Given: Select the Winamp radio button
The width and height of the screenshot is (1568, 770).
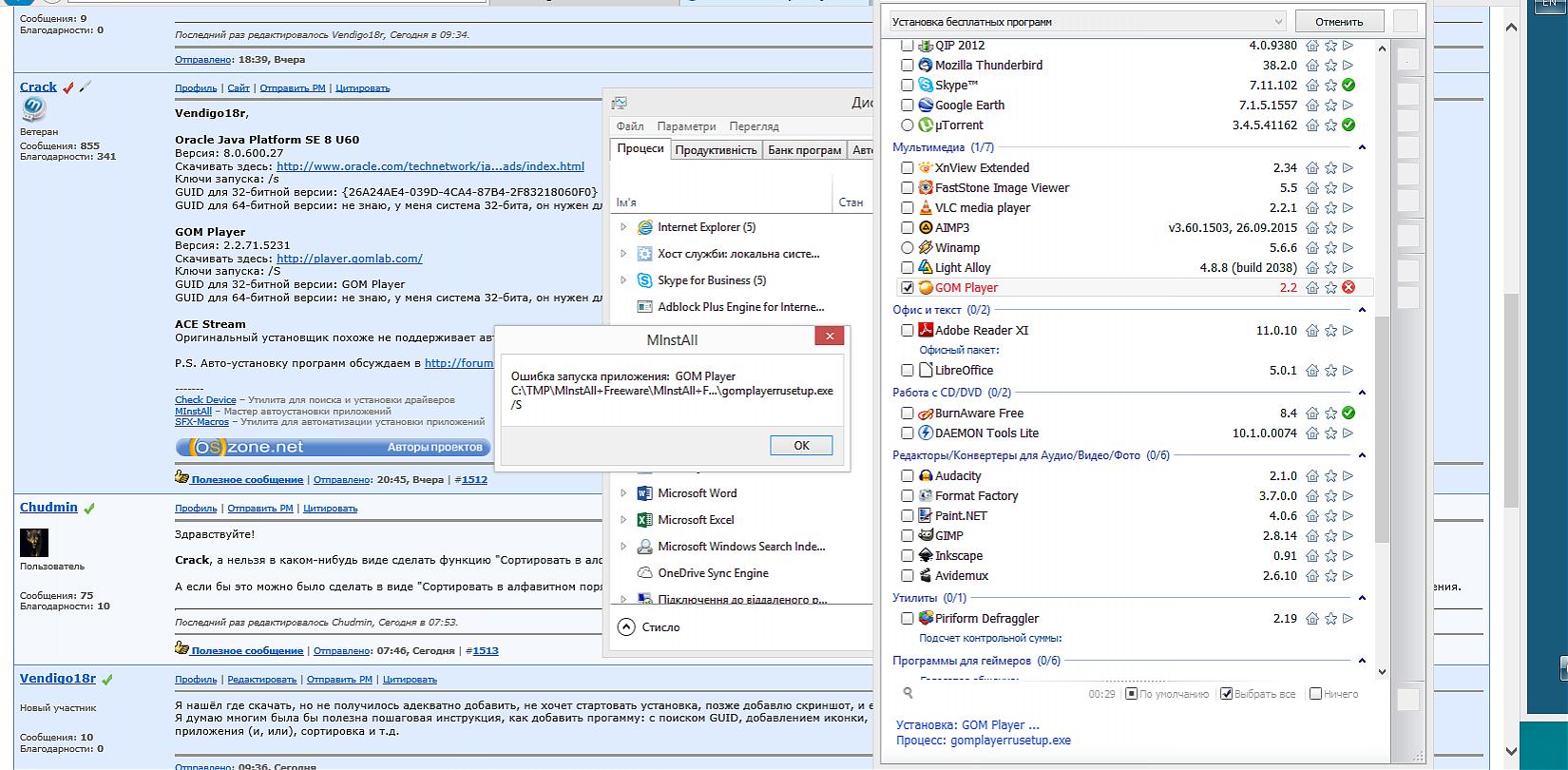Looking at the screenshot, I should [x=908, y=248].
